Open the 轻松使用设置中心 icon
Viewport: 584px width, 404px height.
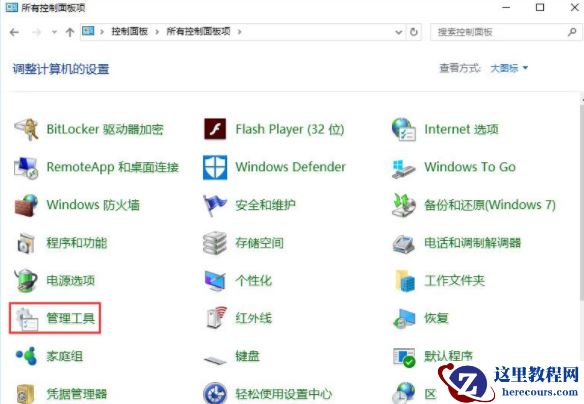pos(215,394)
